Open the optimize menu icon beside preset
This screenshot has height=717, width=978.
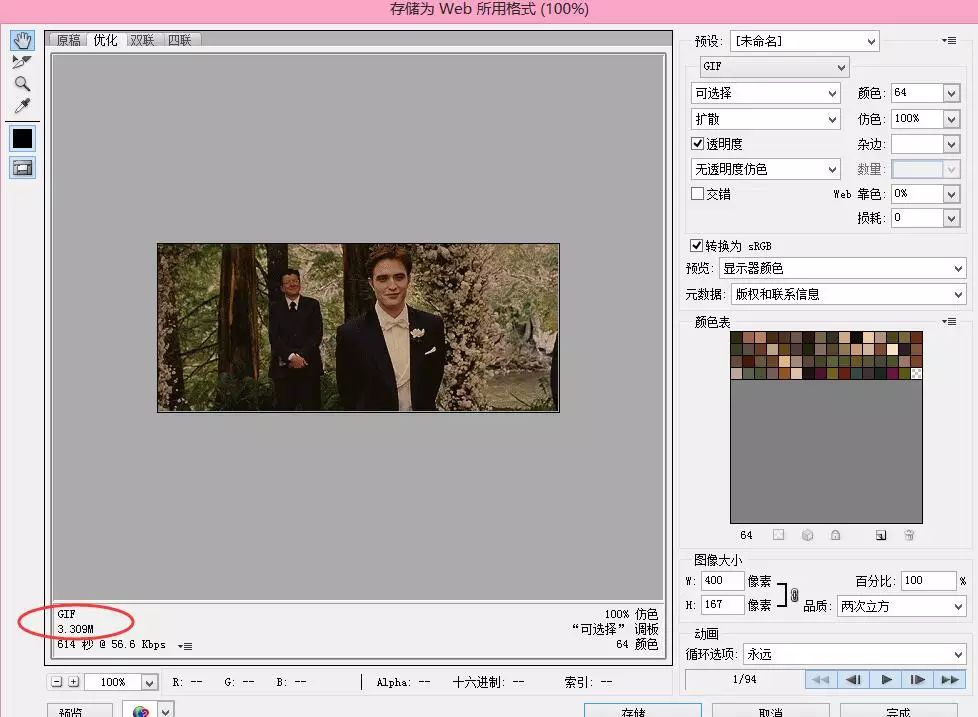(949, 41)
